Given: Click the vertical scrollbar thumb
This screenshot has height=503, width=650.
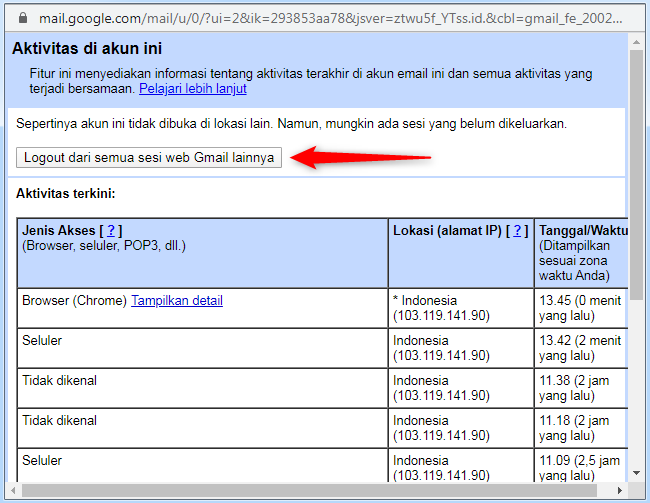Looking at the screenshot, I should click(636, 174).
